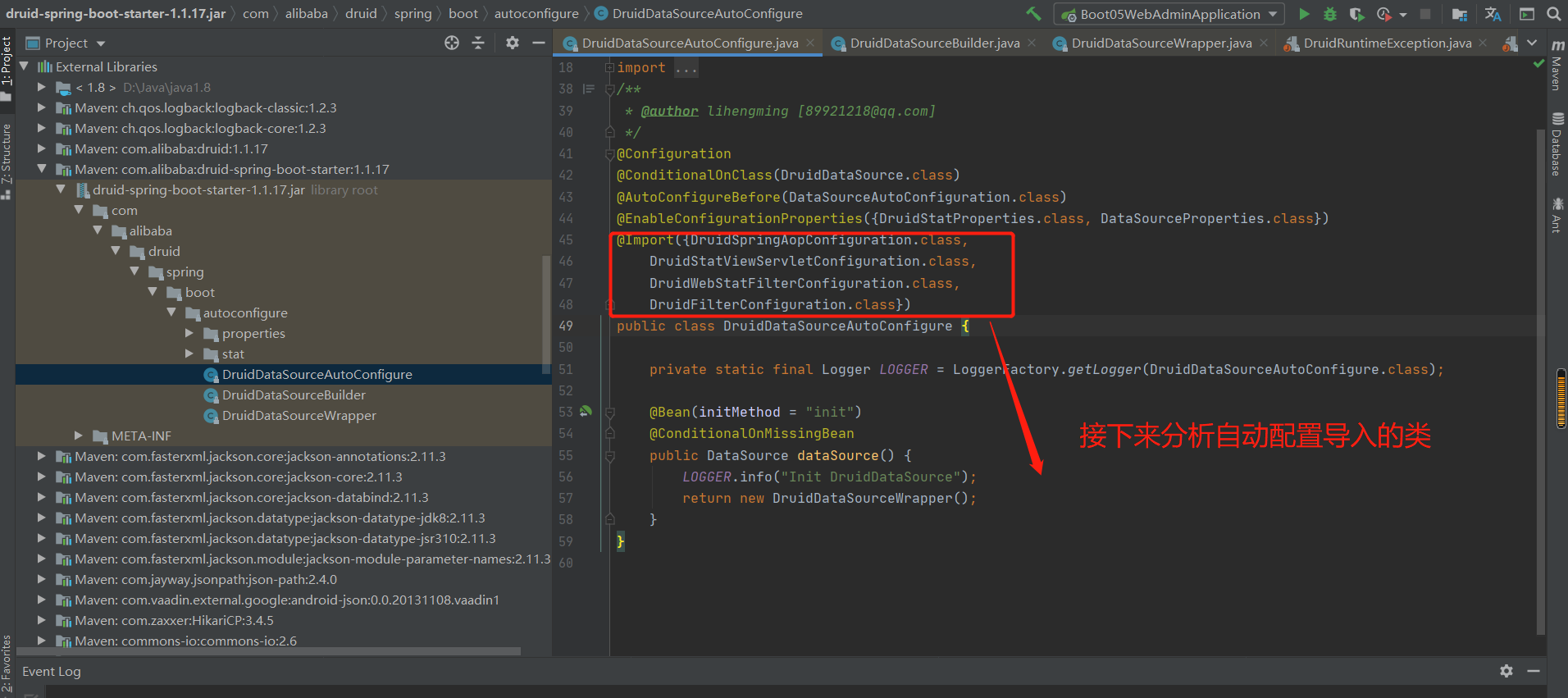Show hidden editor tabs with the chevron
This screenshot has width=1568, height=698.
point(1532,43)
